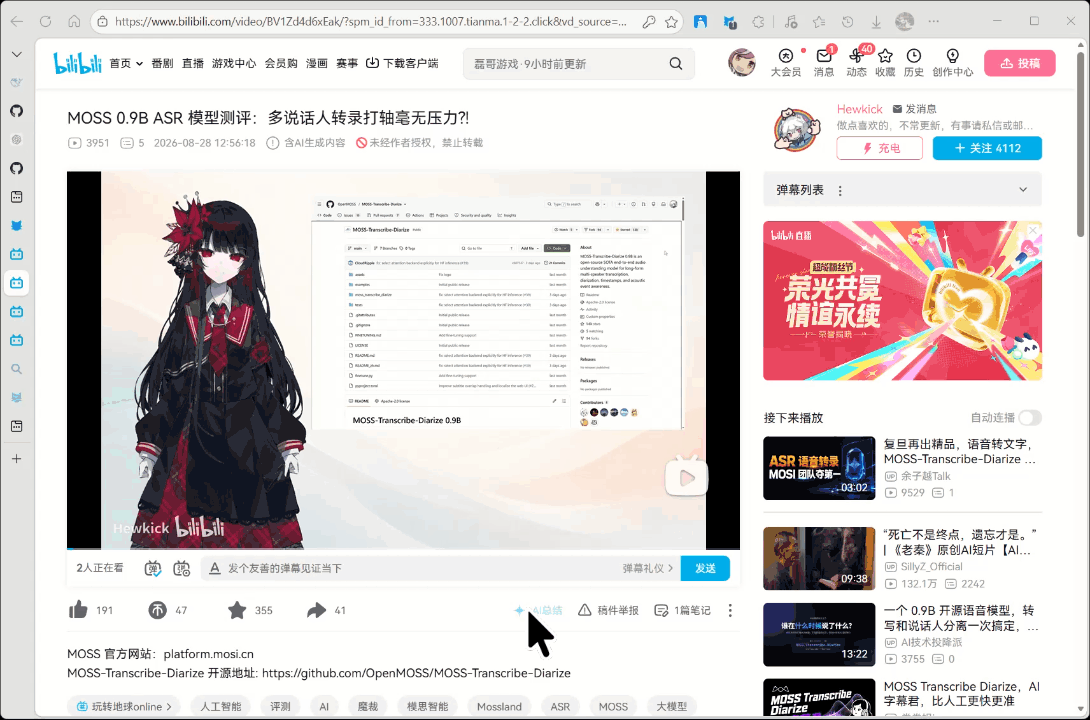This screenshot has height=720, width=1090.
Task: Click 玩转地球online tag
Action: (x=124, y=706)
